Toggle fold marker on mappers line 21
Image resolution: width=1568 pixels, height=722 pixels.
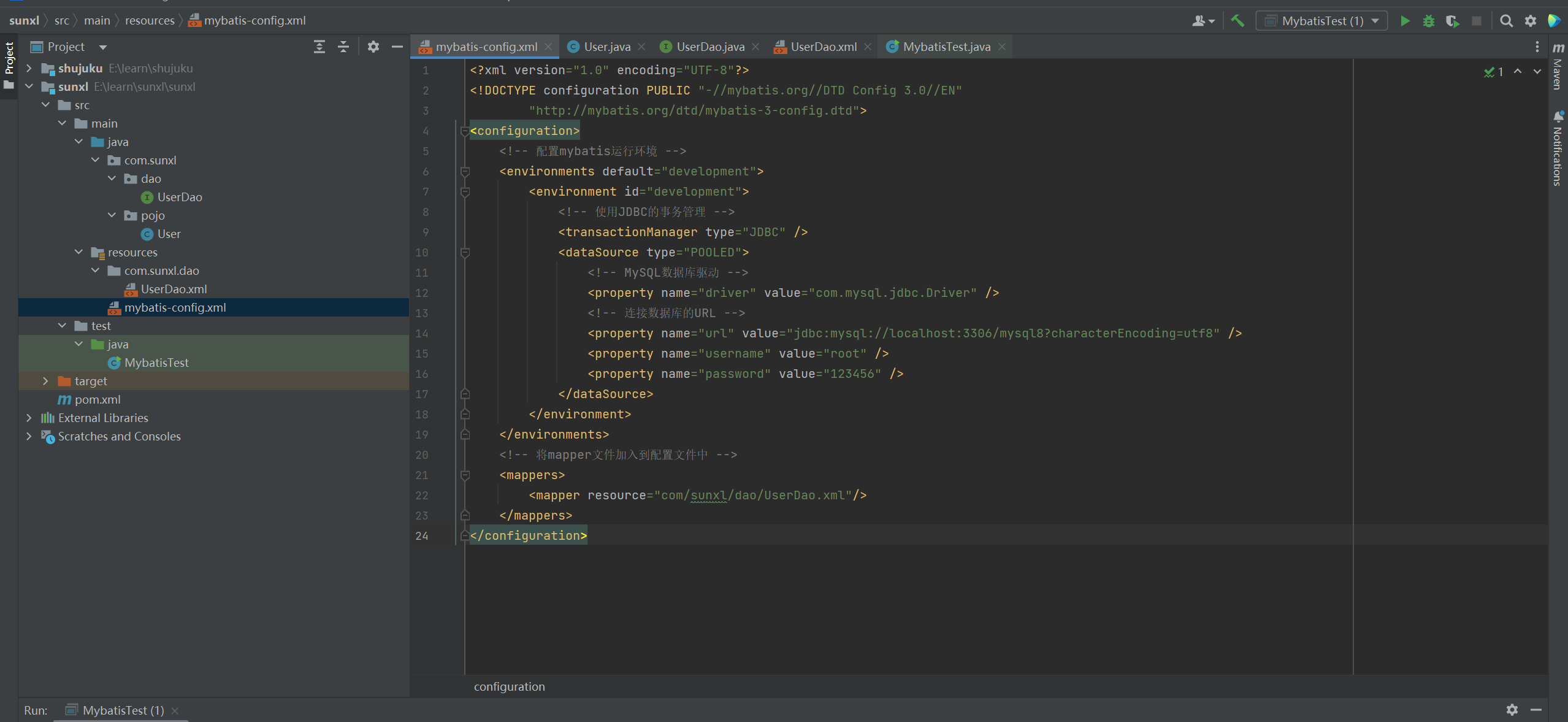[x=465, y=475]
